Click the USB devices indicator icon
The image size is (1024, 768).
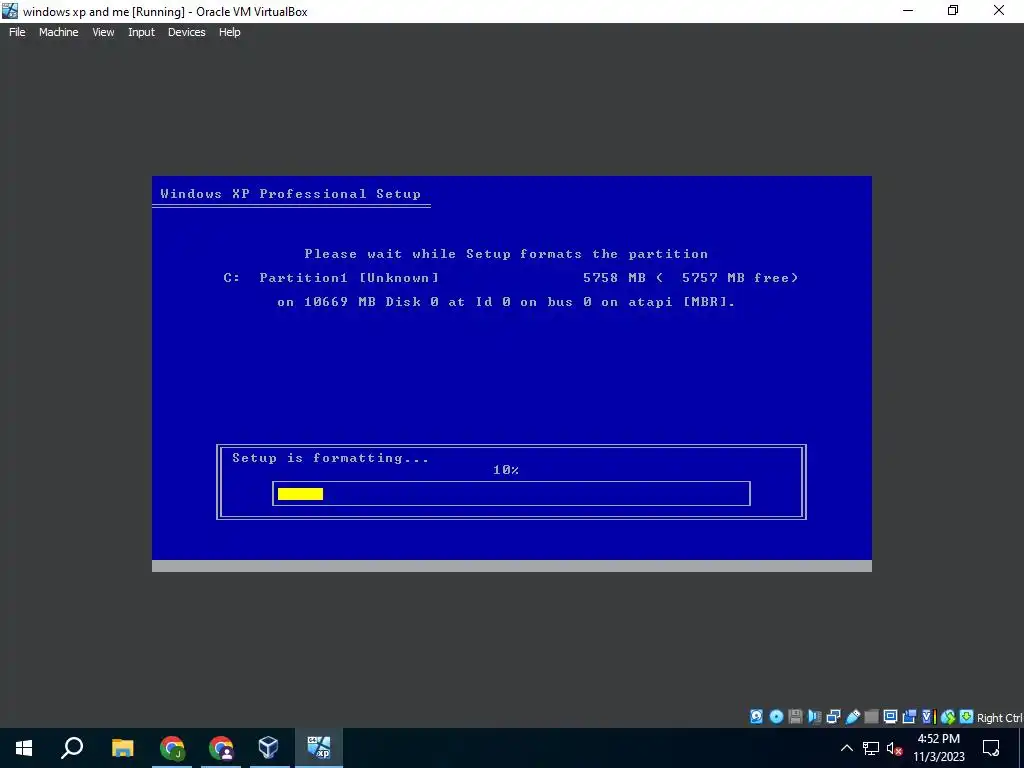coord(852,717)
